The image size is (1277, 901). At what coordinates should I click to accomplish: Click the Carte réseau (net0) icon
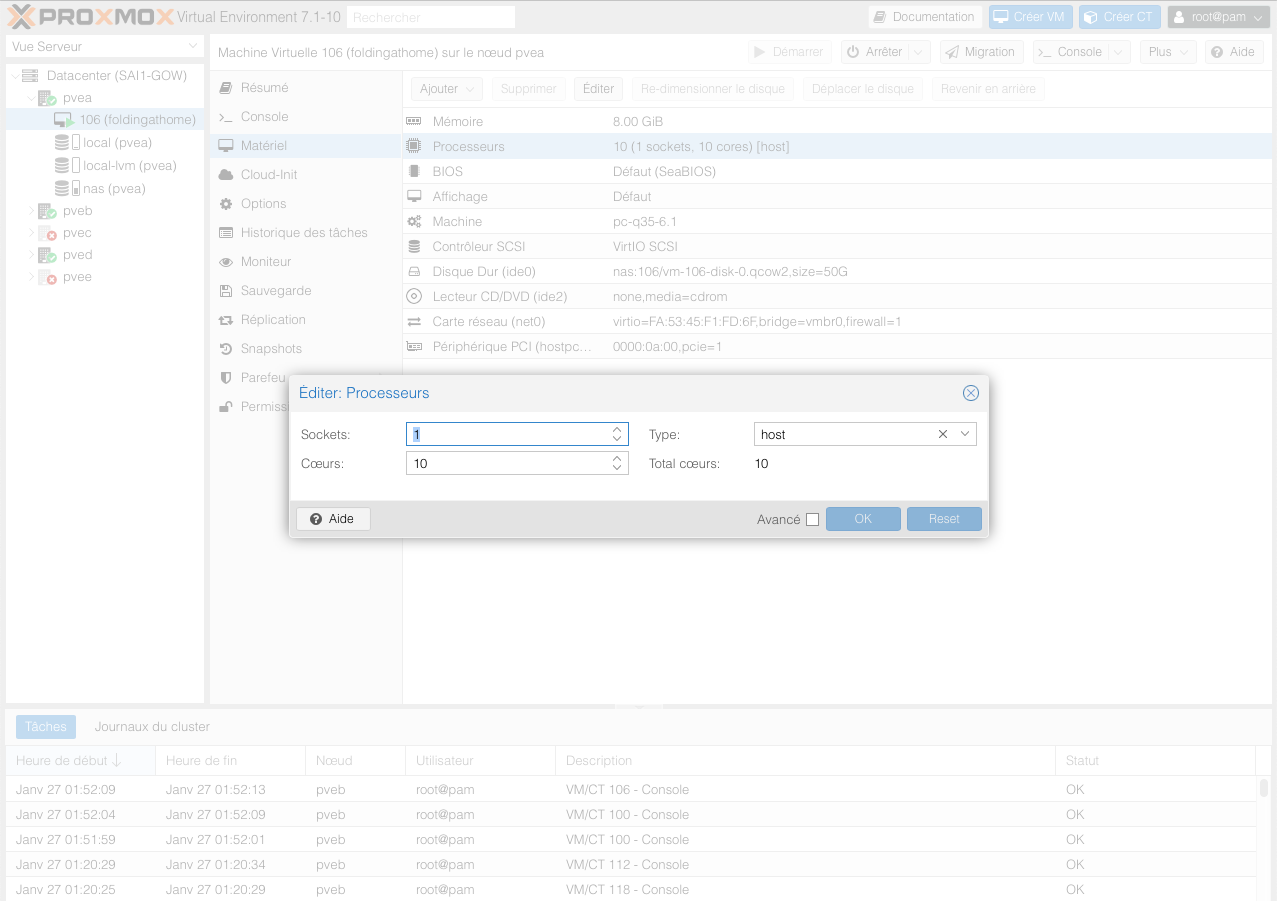coord(414,322)
